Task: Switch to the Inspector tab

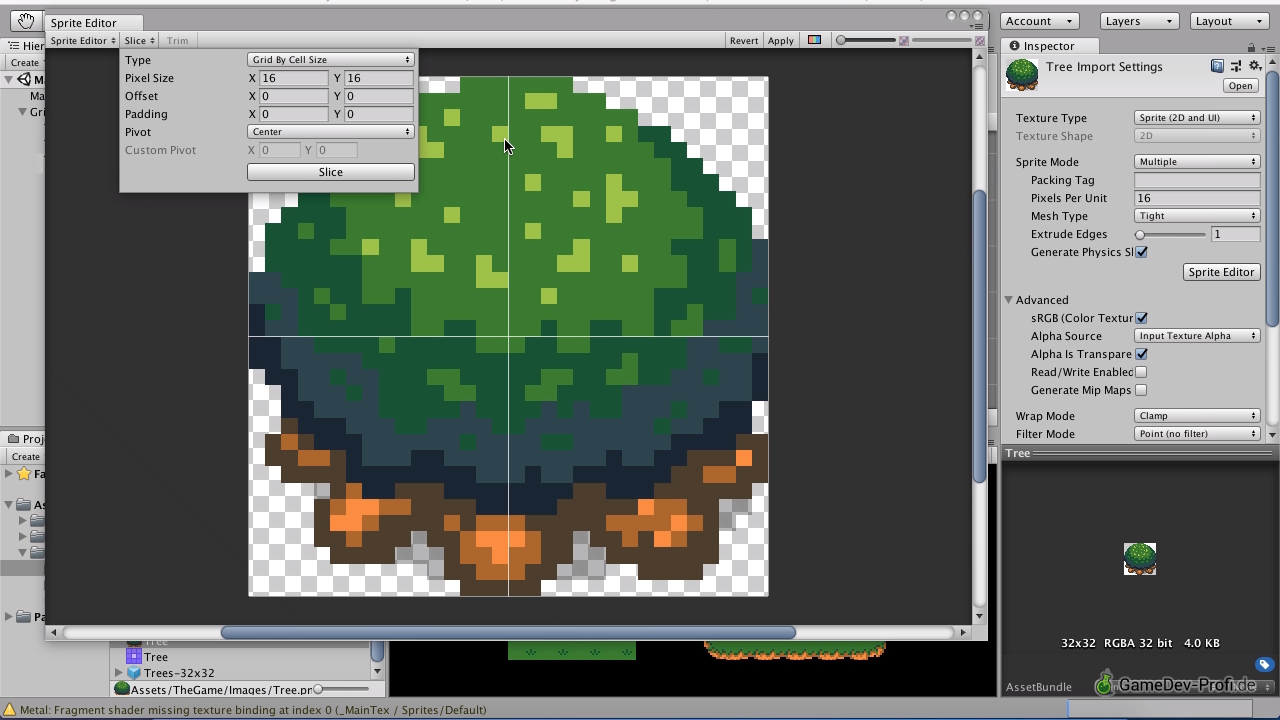Action: click(1047, 46)
